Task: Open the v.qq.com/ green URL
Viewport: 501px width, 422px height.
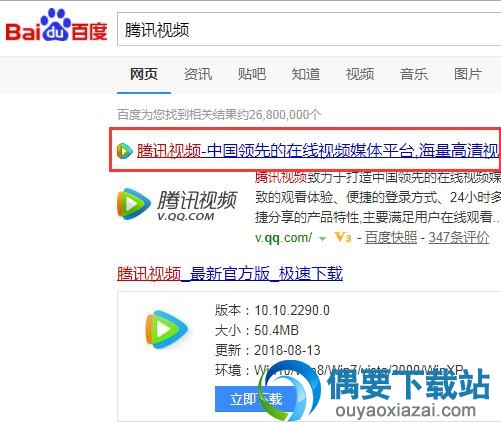Action: (x=283, y=238)
